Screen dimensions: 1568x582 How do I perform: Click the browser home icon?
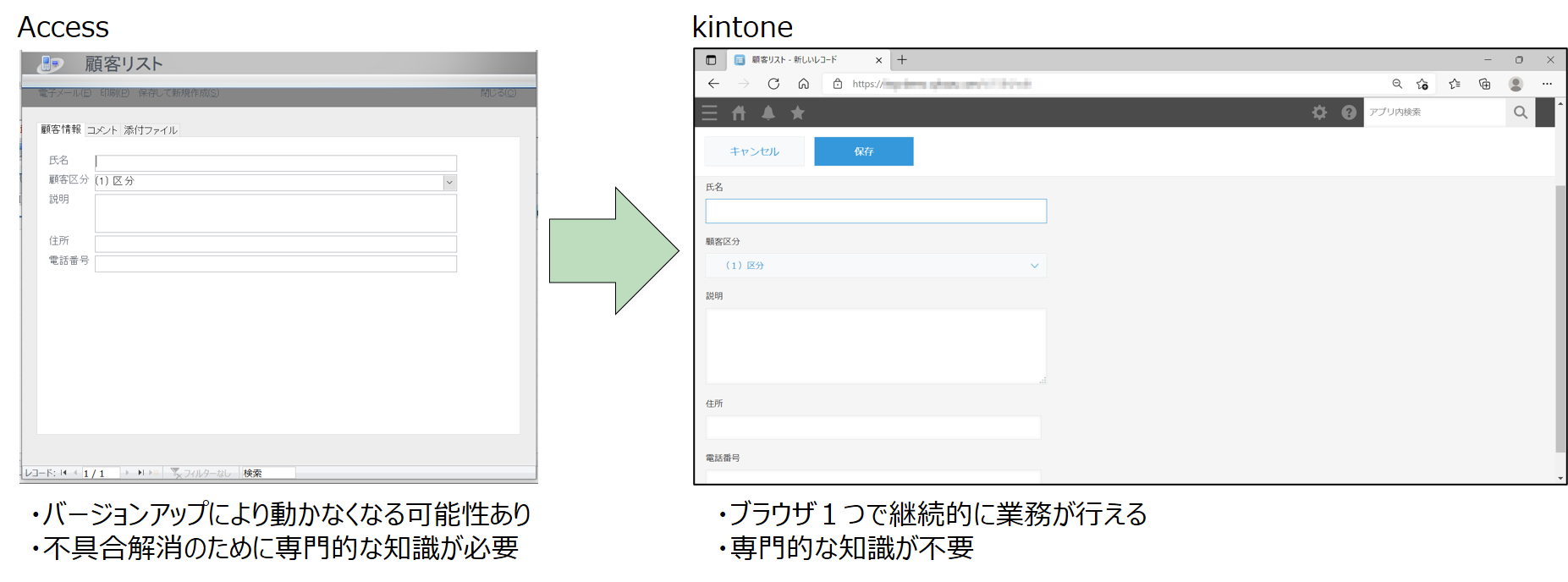point(804,84)
